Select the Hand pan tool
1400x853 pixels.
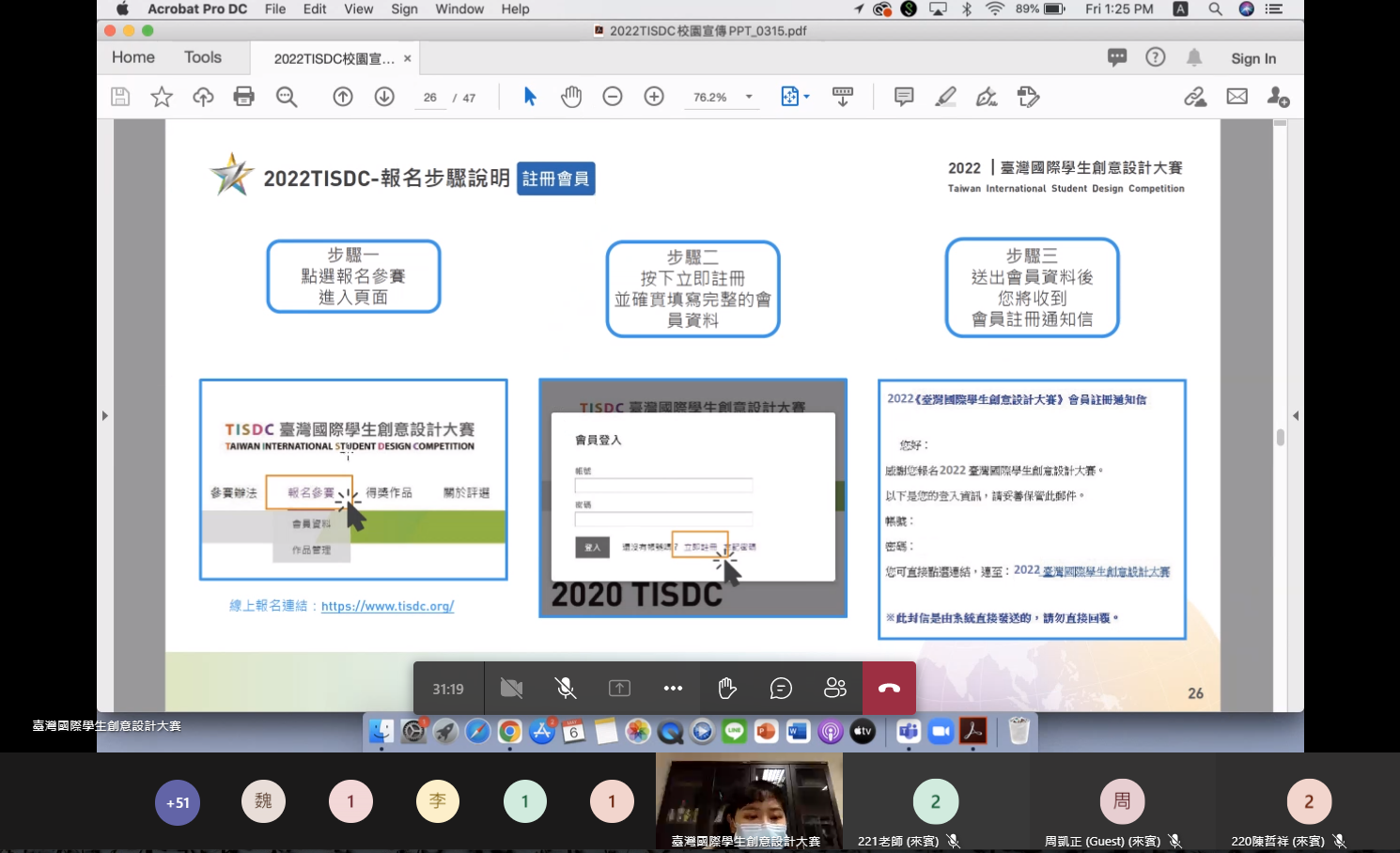coord(571,97)
